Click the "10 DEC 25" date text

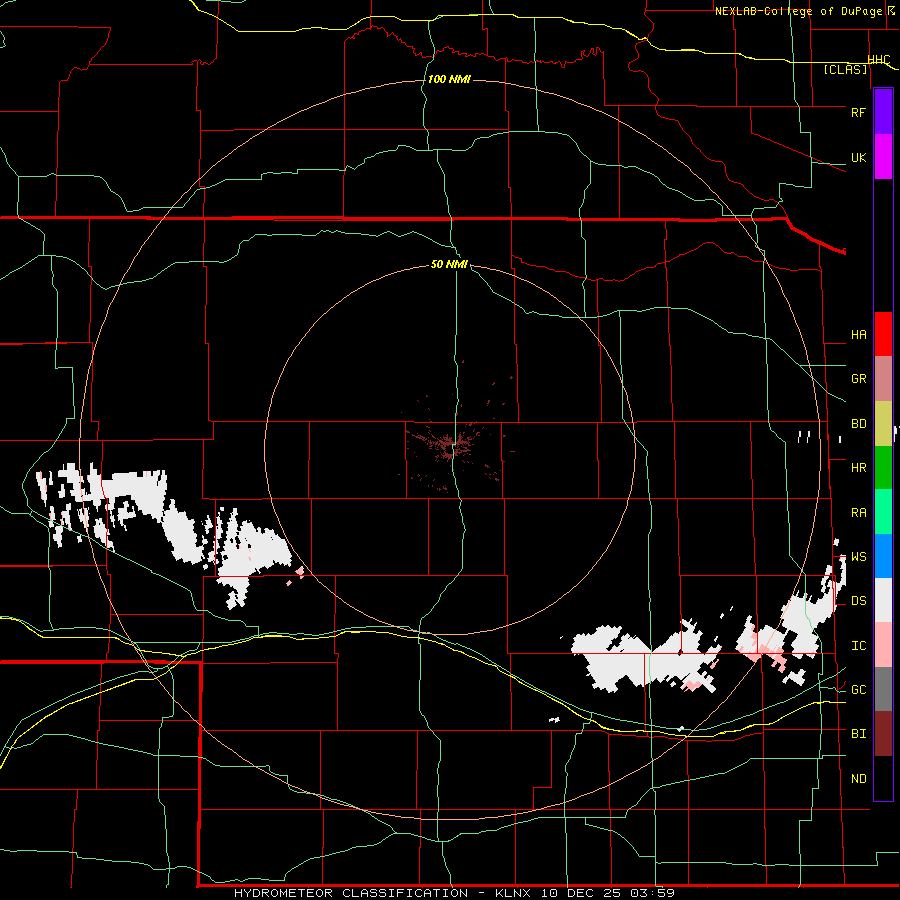[582, 893]
